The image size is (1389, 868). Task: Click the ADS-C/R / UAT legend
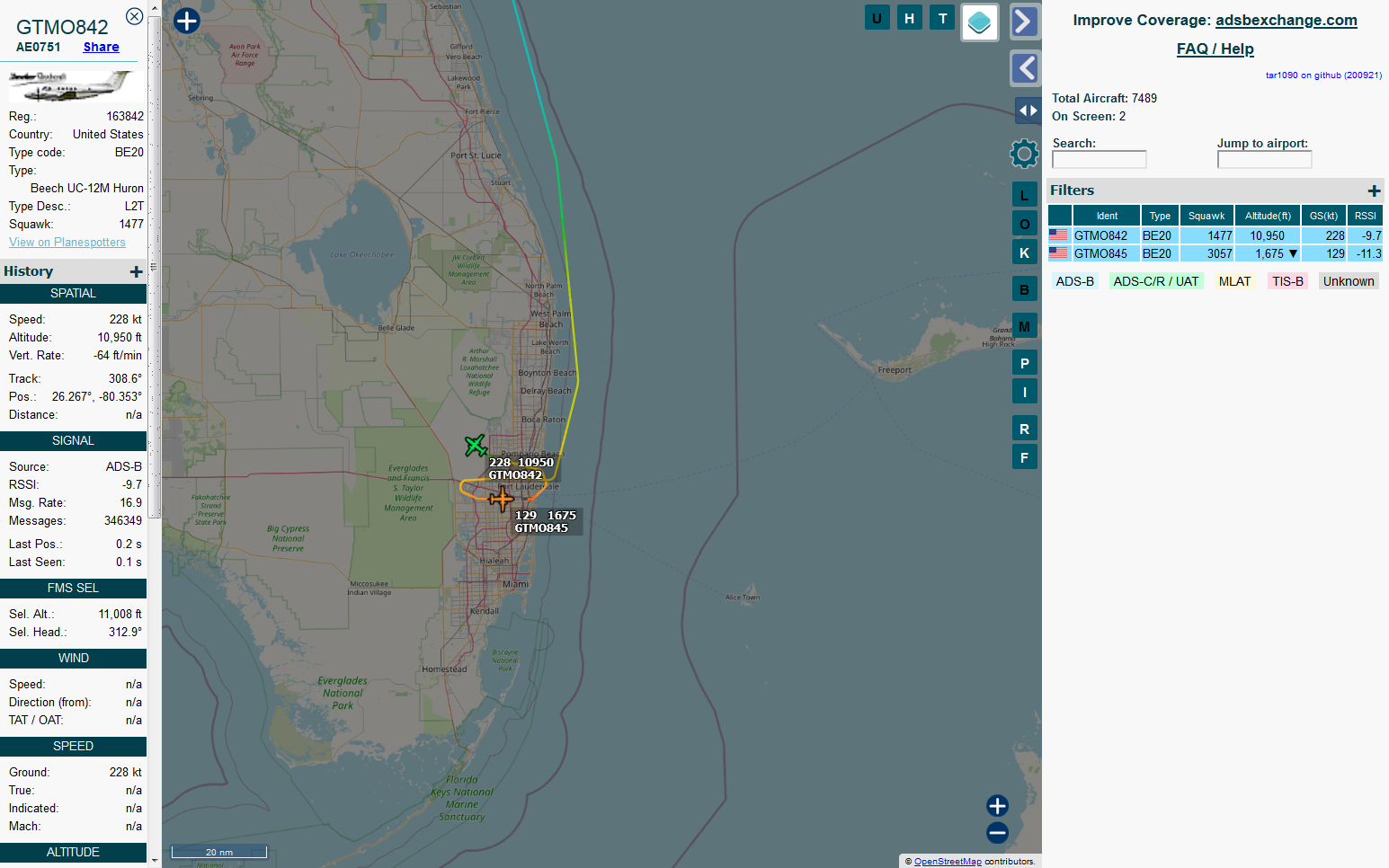point(1155,281)
